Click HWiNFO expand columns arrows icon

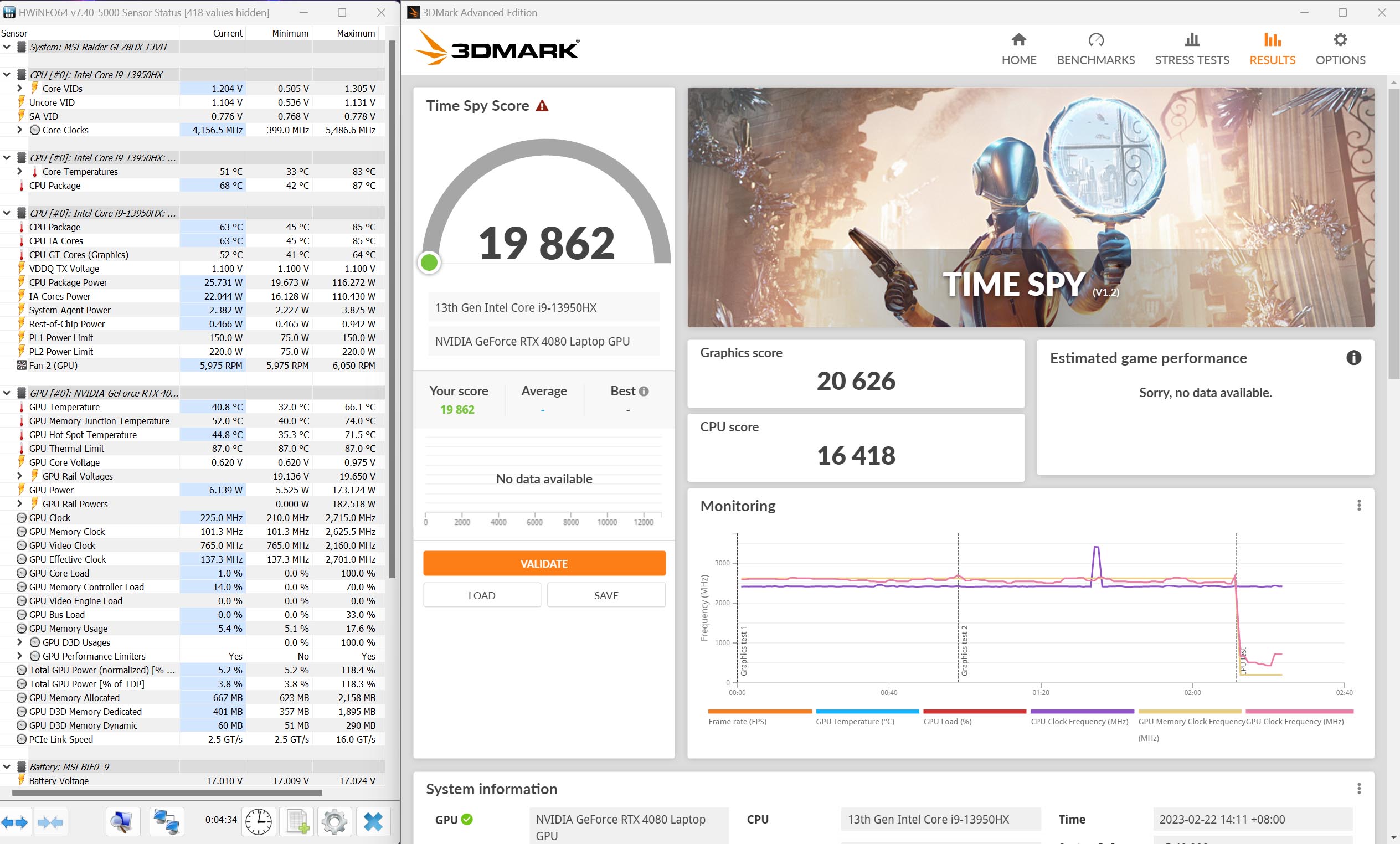click(x=15, y=822)
